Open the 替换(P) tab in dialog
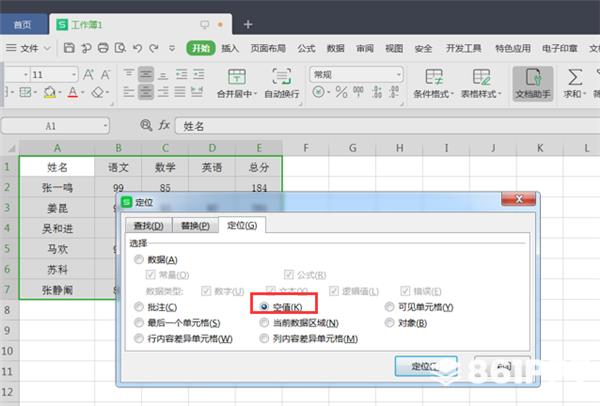This screenshot has height=406, width=600. coord(196,225)
